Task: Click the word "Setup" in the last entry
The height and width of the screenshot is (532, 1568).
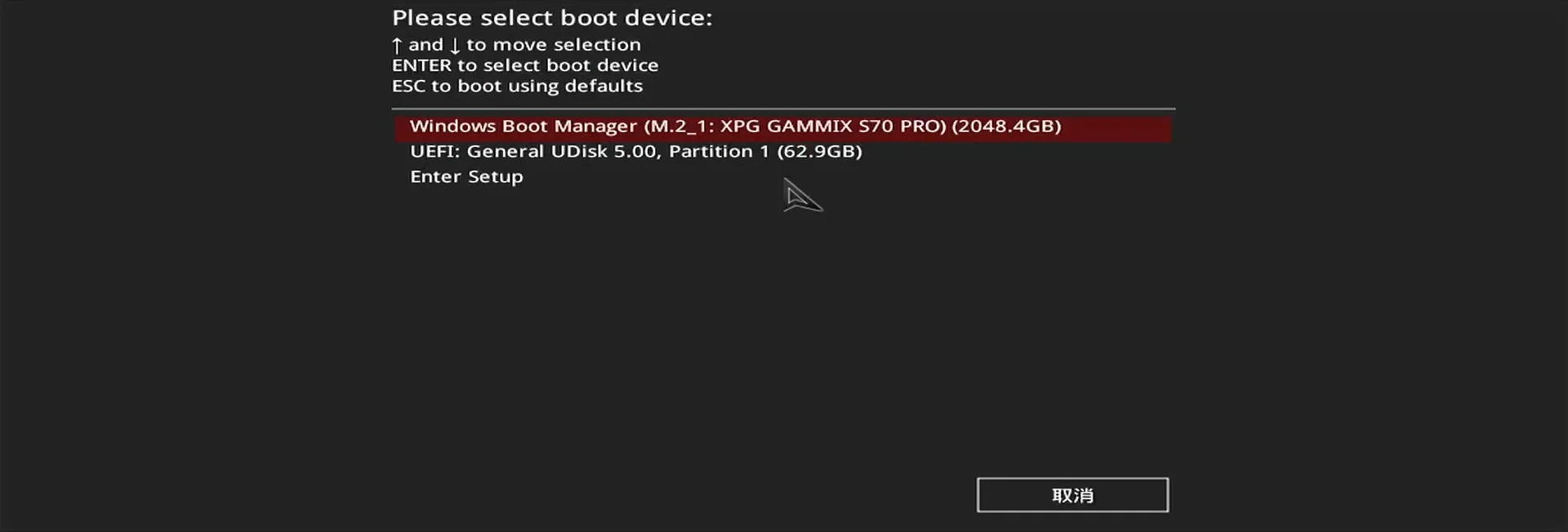Action: (x=496, y=177)
